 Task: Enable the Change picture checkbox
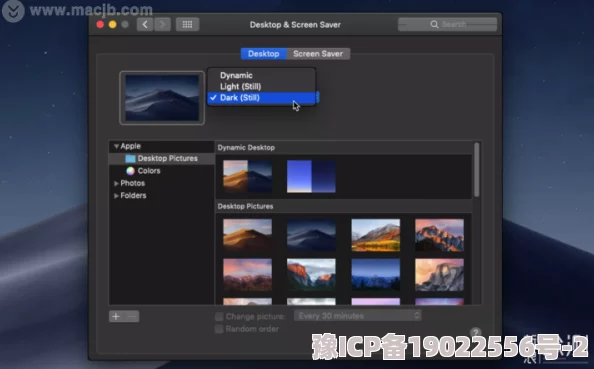click(219, 316)
